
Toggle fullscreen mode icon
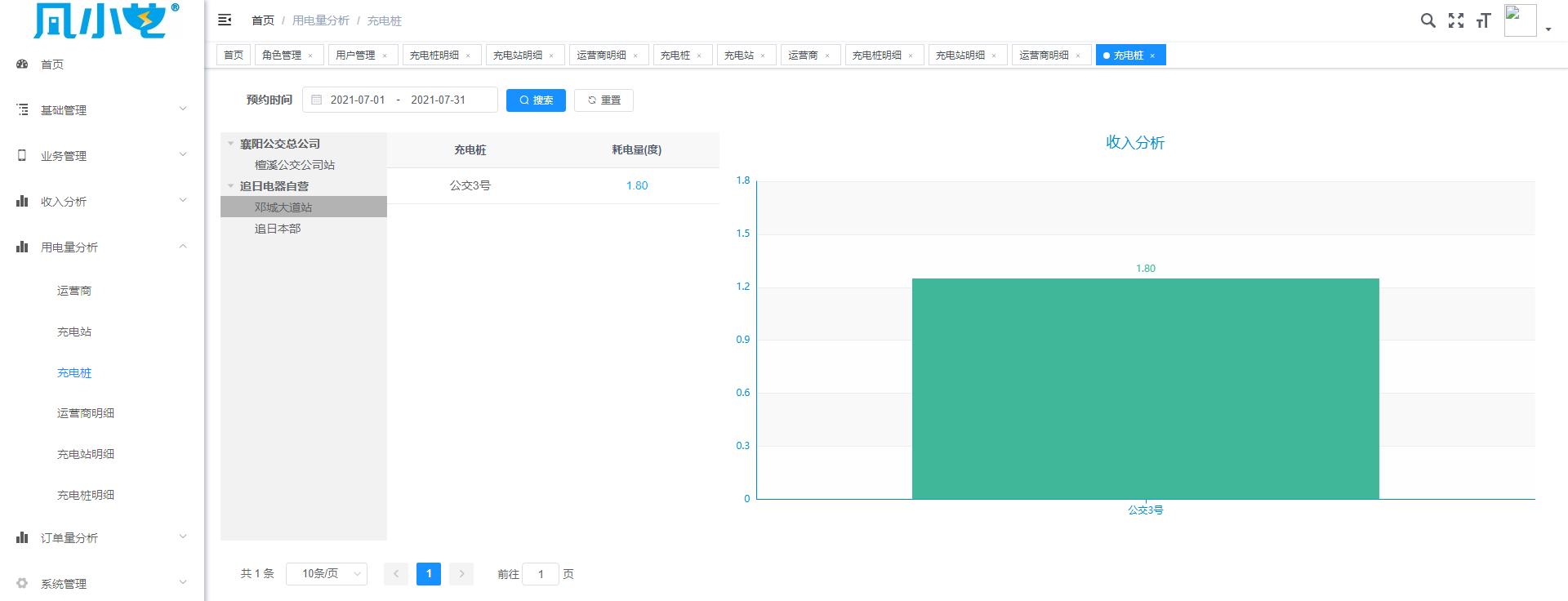pyautogui.click(x=1455, y=20)
